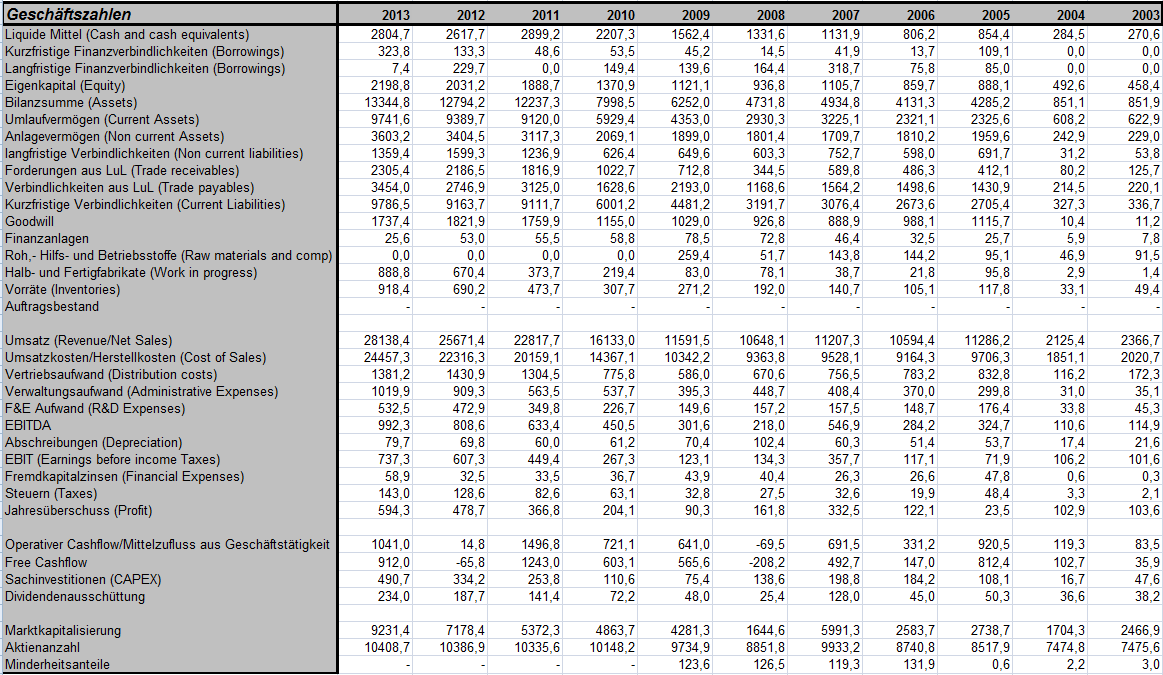Image resolution: width=1163 pixels, height=675 pixels.
Task: Click the 259,4 raw materials value
Action: (693, 256)
